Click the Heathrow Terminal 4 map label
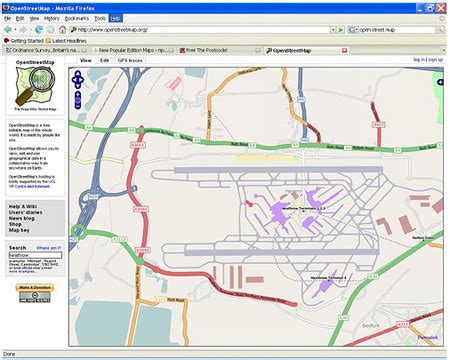This screenshot has width=450, height=360. 329,278
